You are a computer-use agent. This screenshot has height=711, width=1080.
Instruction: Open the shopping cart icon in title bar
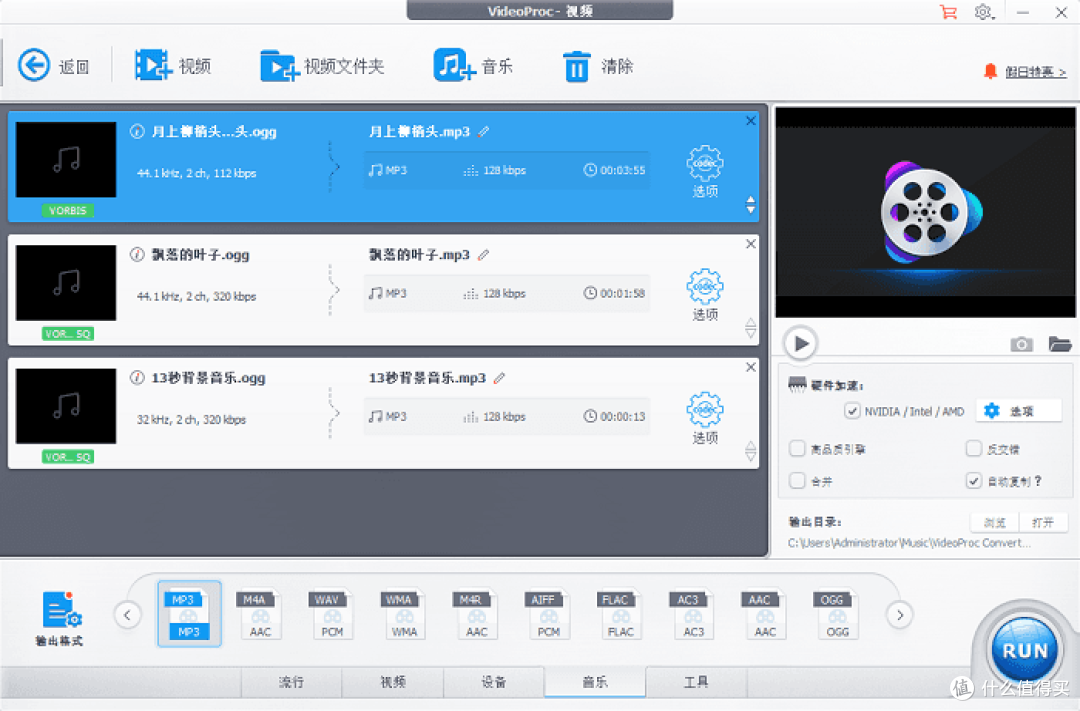click(x=948, y=12)
